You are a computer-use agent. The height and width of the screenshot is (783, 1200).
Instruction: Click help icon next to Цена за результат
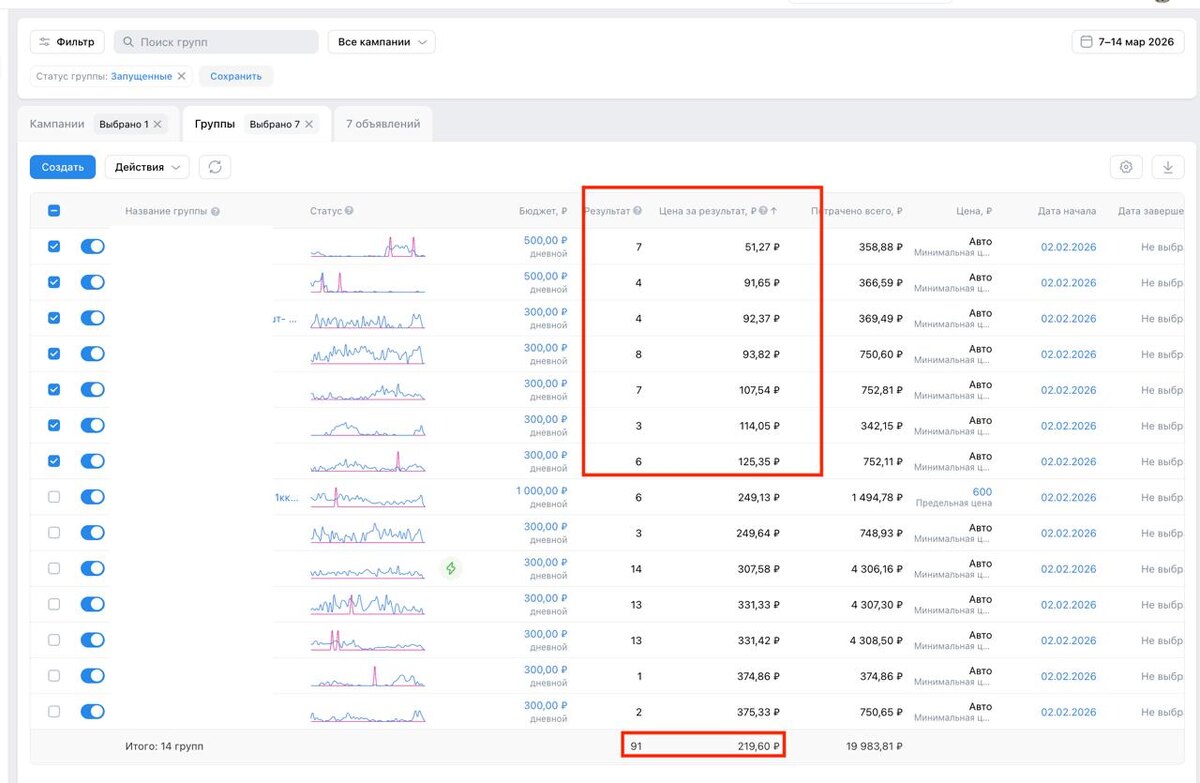click(763, 211)
